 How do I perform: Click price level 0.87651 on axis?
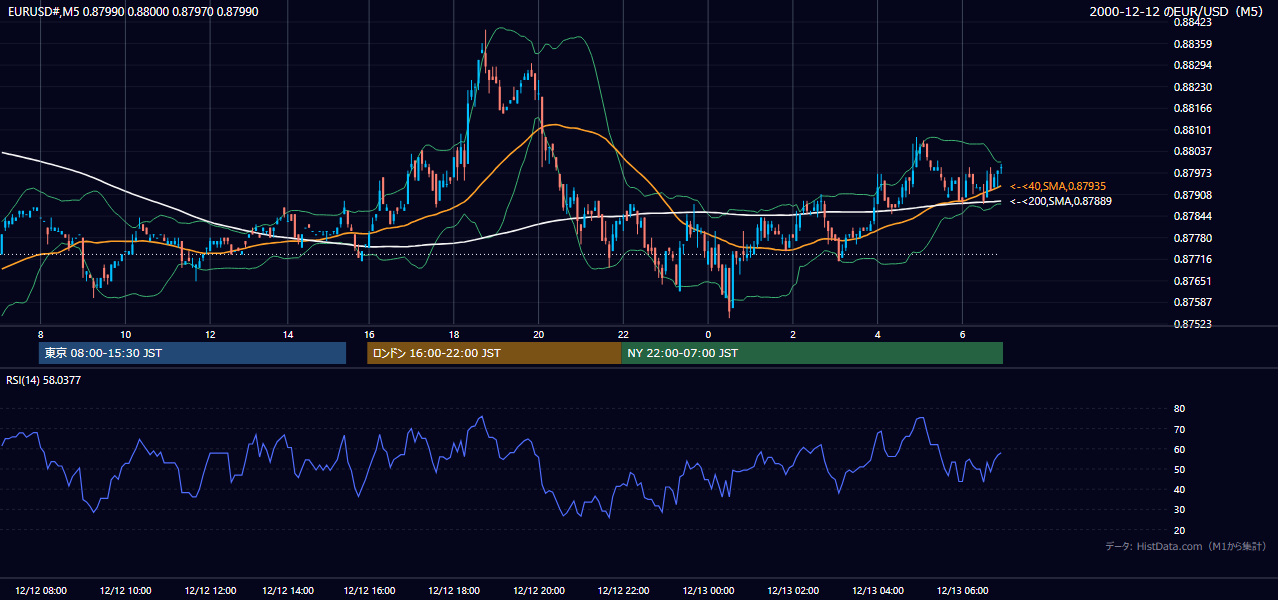(x=1192, y=281)
